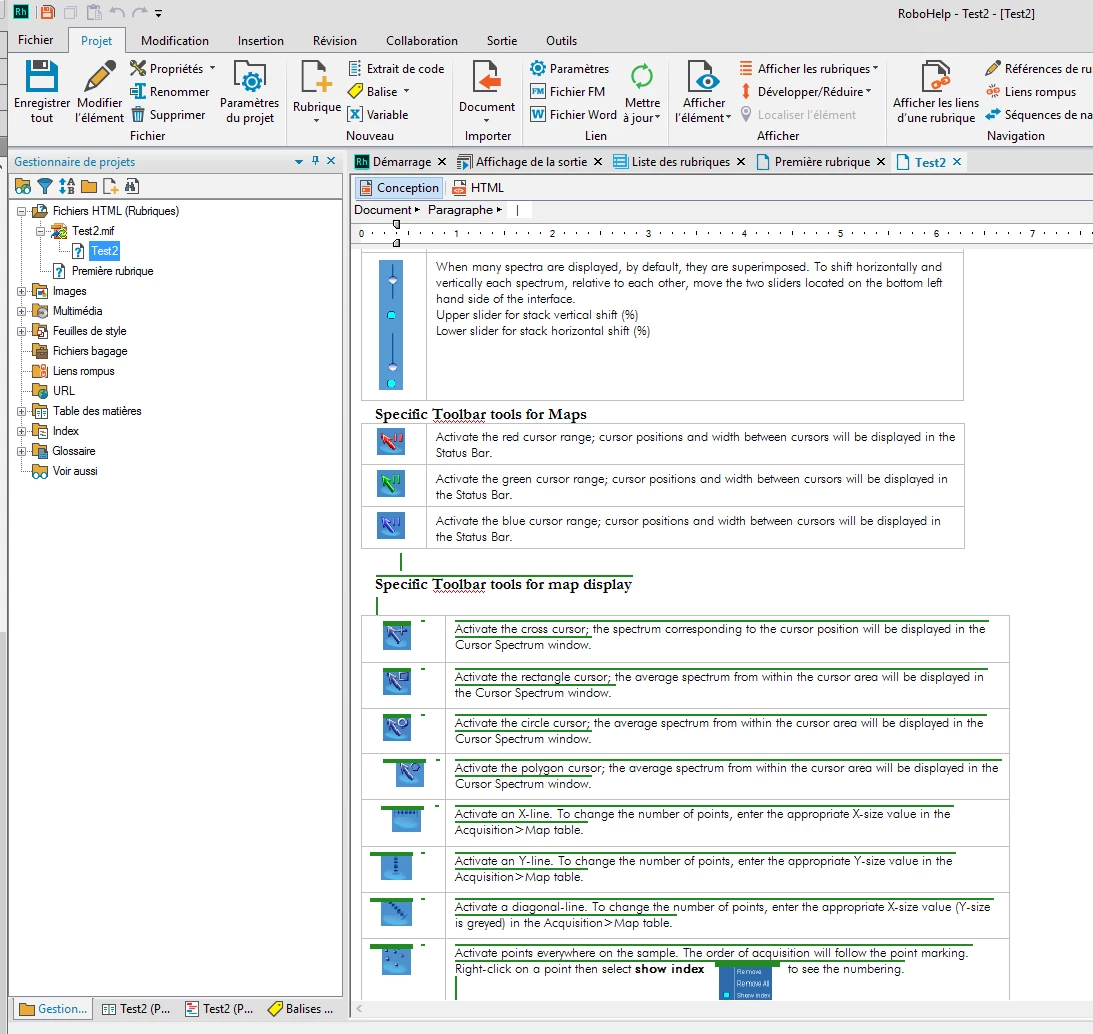Image resolution: width=1093 pixels, height=1034 pixels.
Task: Open the Fichier menu
Action: (x=36, y=40)
